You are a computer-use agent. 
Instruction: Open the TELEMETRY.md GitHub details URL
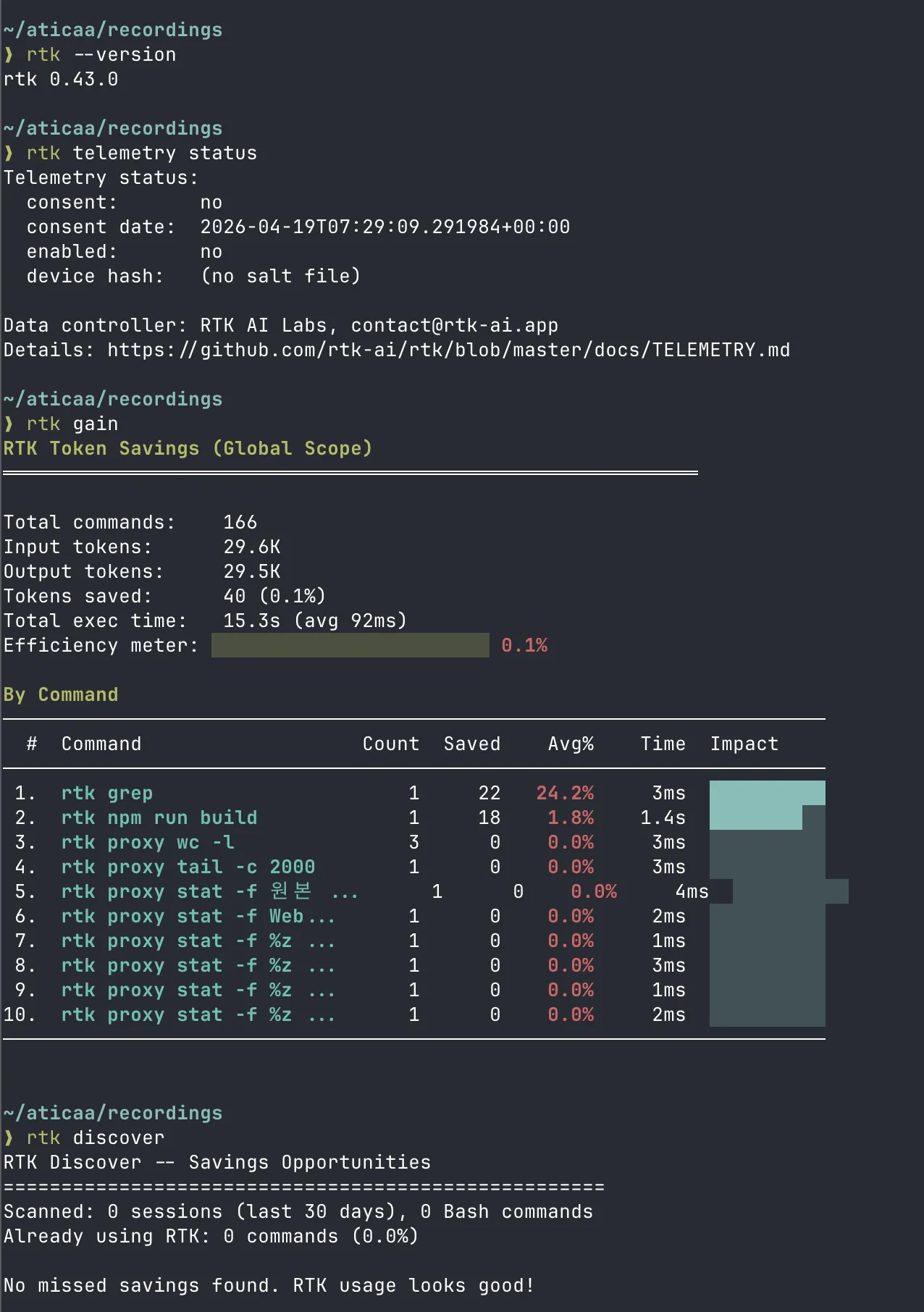pos(449,350)
